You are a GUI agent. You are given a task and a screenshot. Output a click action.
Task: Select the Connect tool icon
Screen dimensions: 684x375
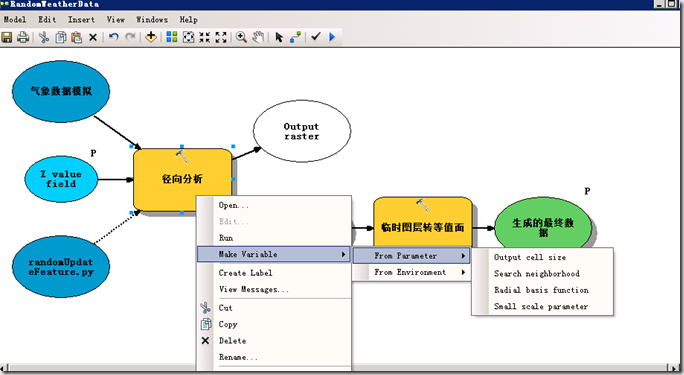(x=295, y=37)
